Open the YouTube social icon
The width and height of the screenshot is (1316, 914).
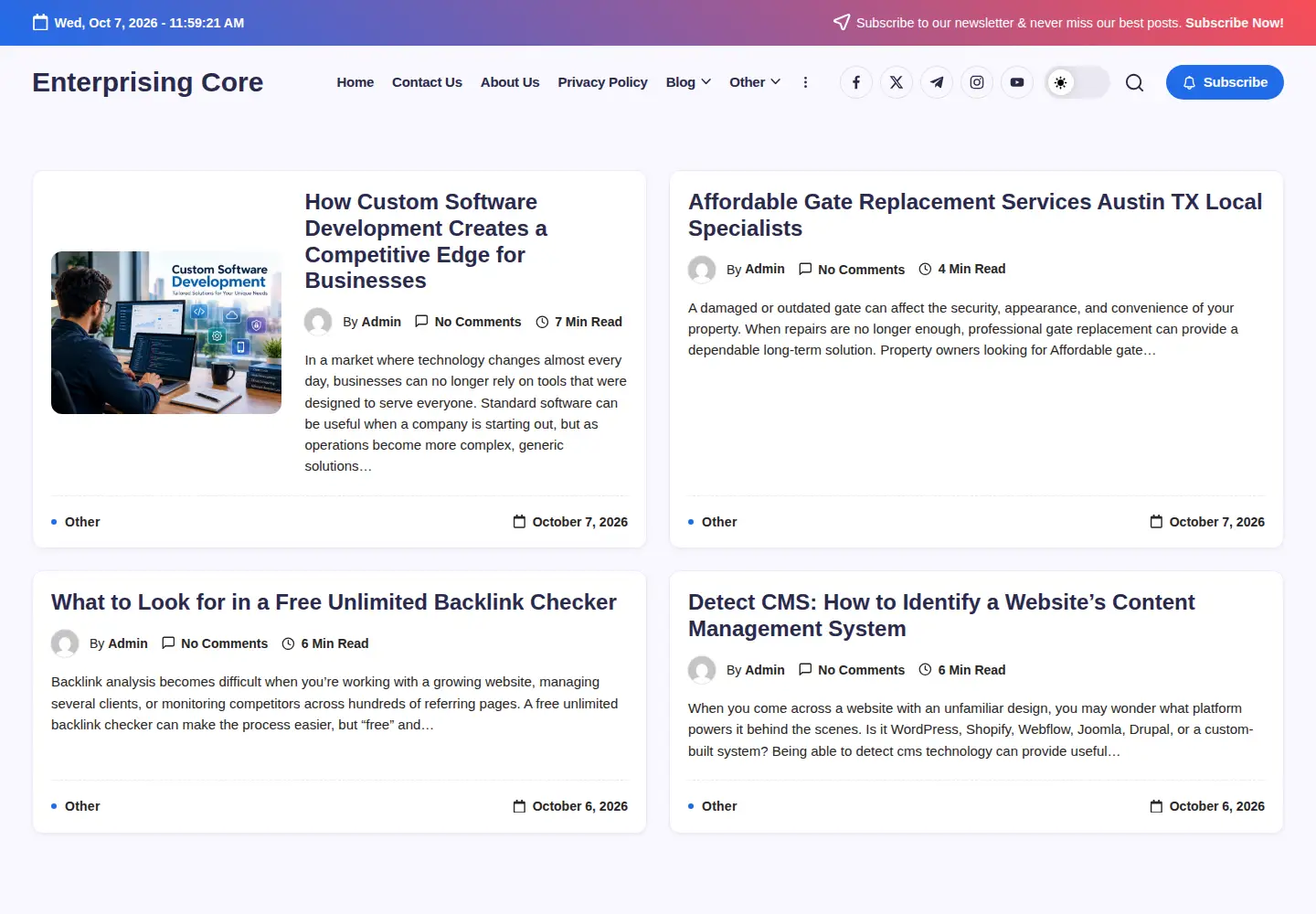(1017, 82)
